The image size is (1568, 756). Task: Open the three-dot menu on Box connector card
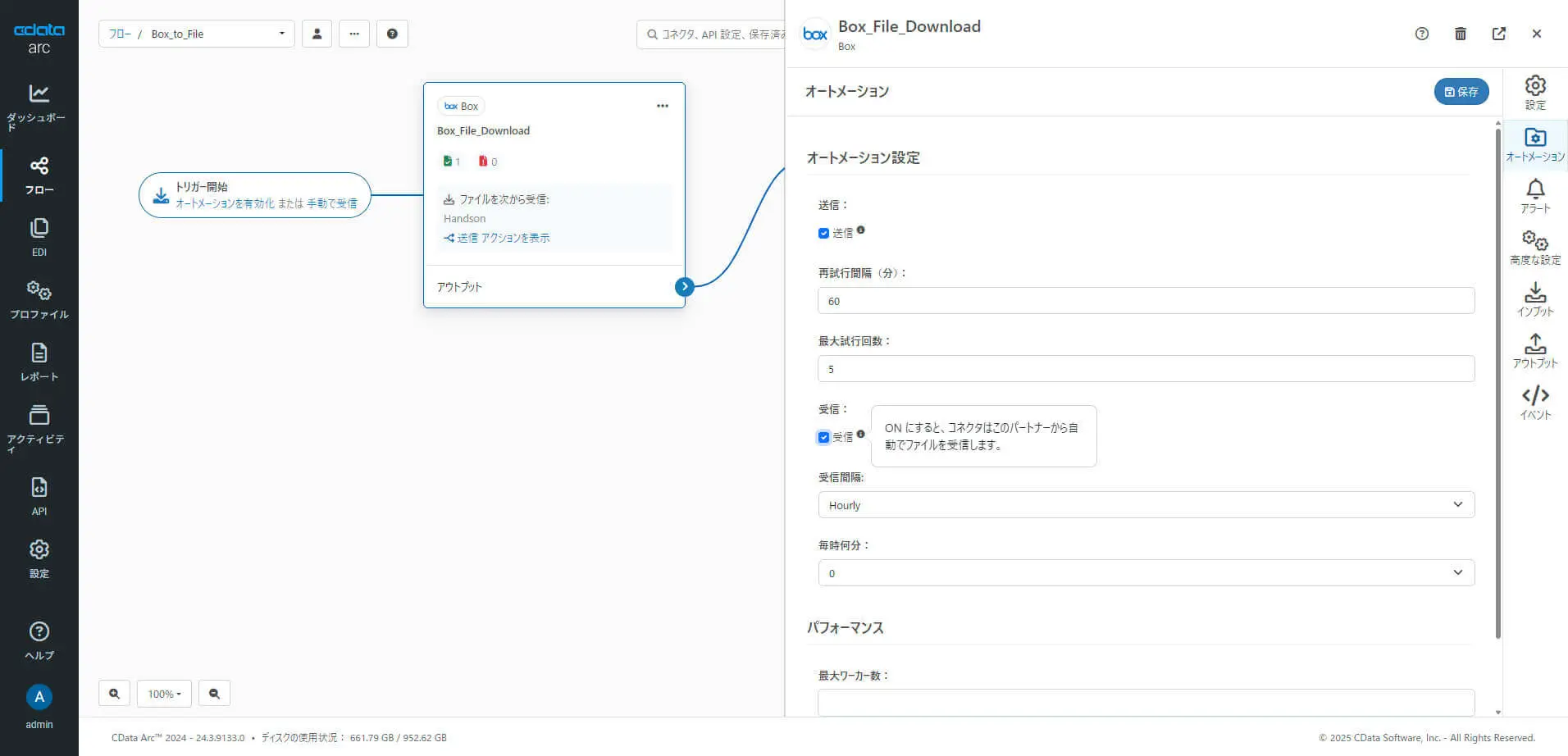point(663,106)
